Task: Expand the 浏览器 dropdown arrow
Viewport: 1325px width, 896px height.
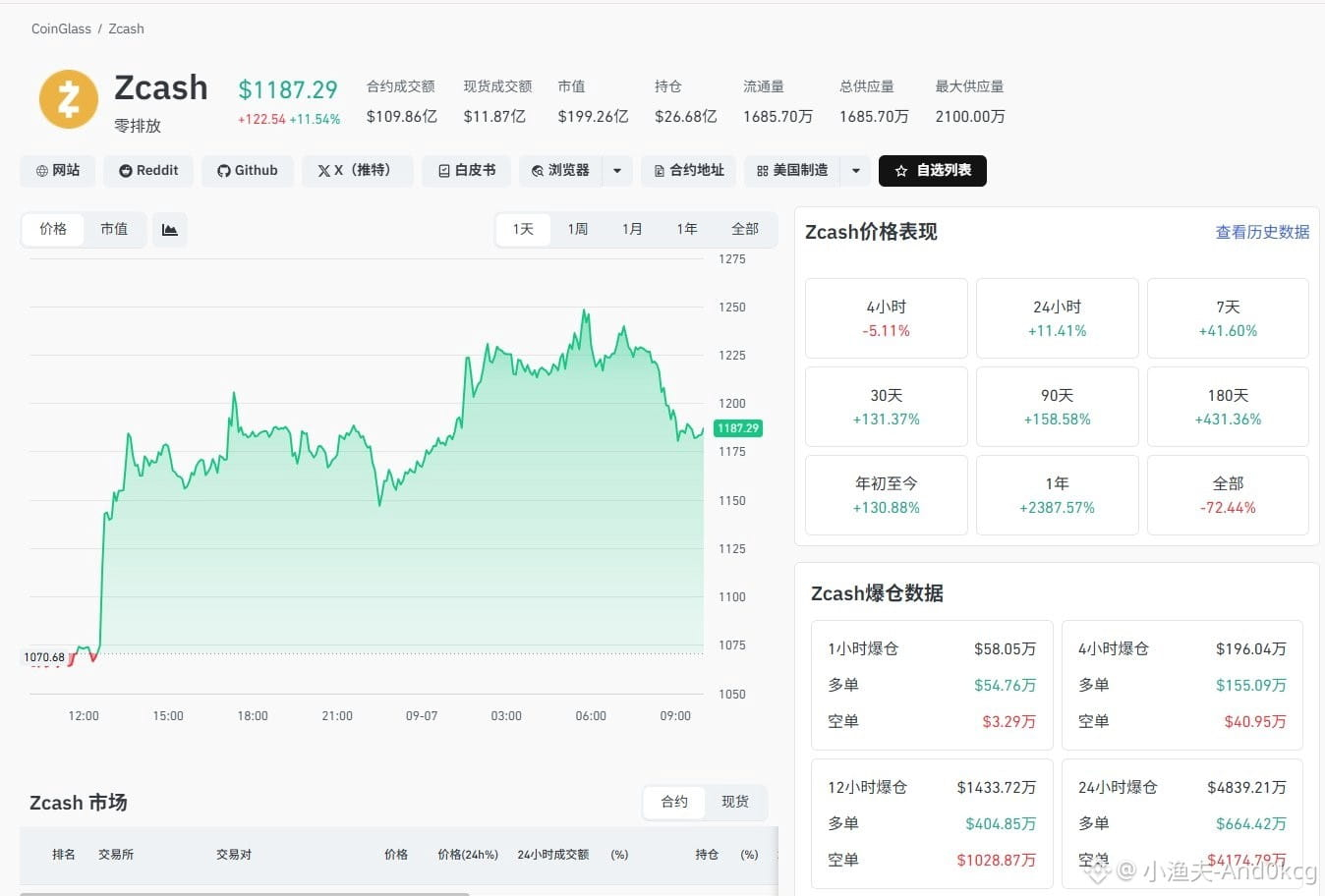Action: click(x=616, y=171)
